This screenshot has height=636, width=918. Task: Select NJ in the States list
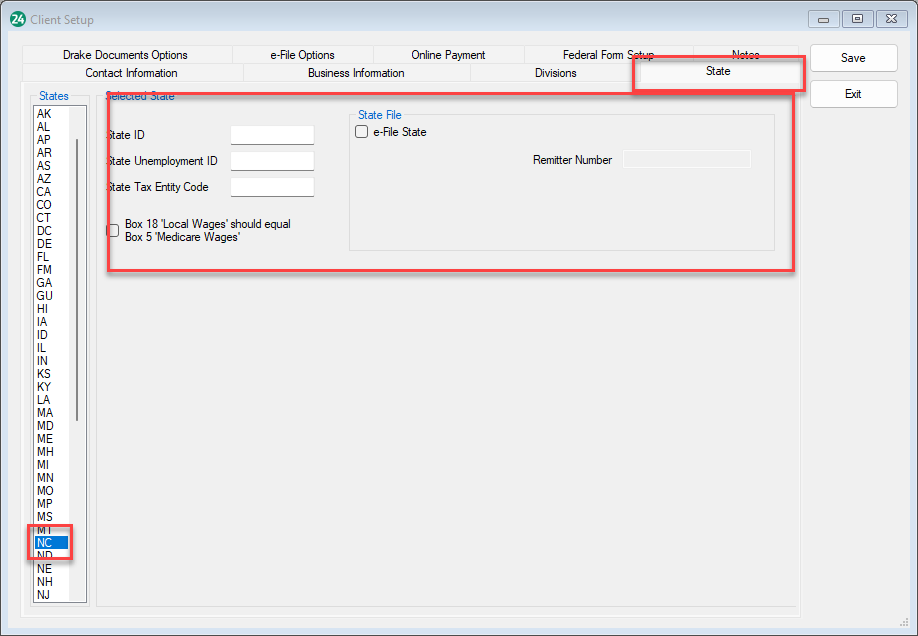coord(45,595)
